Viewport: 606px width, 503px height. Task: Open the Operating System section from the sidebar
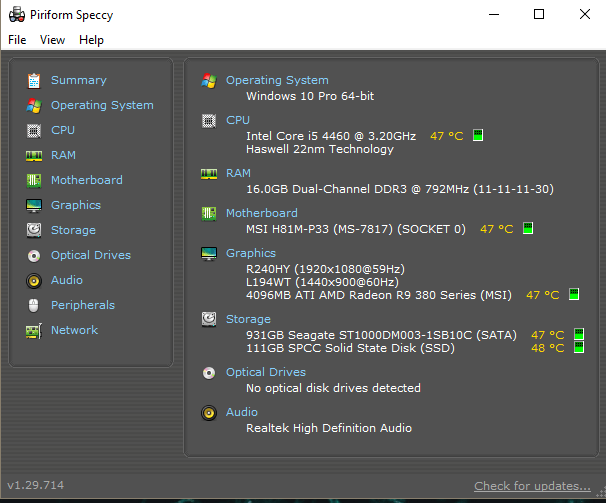(102, 105)
